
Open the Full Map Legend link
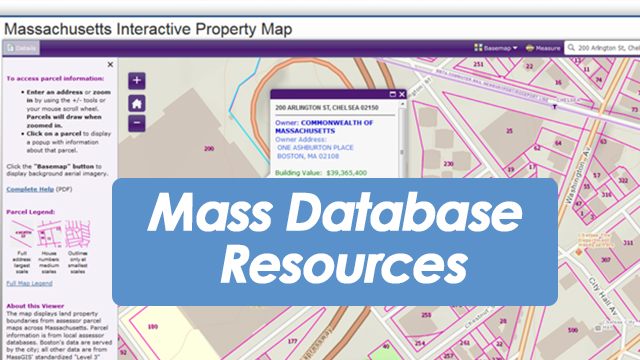click(x=29, y=283)
